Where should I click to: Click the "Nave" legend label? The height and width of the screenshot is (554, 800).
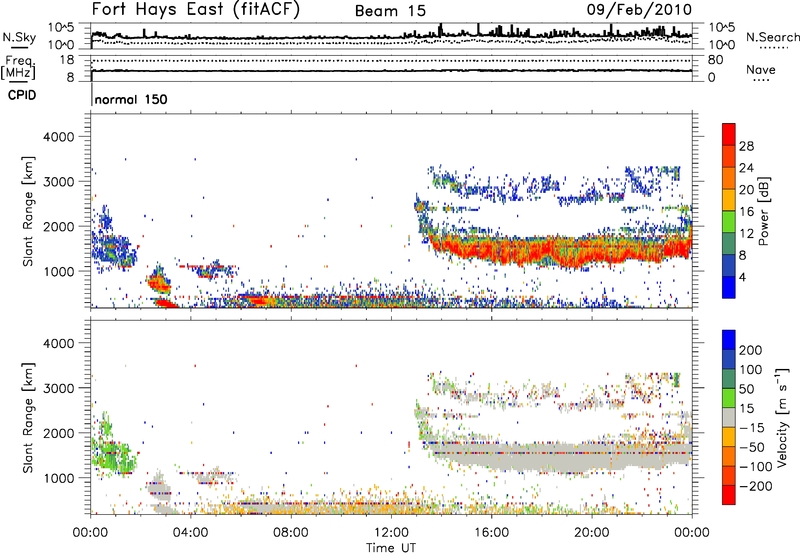tap(761, 69)
